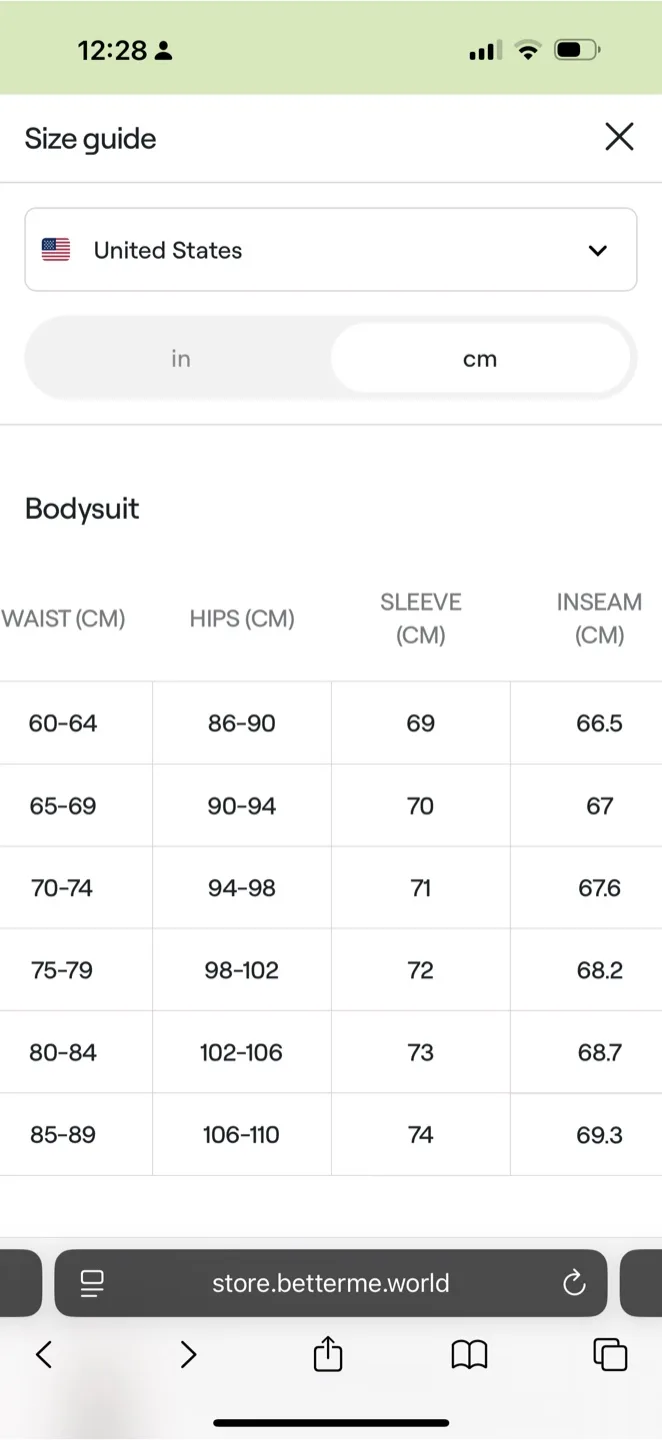662x1440 pixels.
Task: Reload the store.betterme.world page
Action: coord(573,1283)
